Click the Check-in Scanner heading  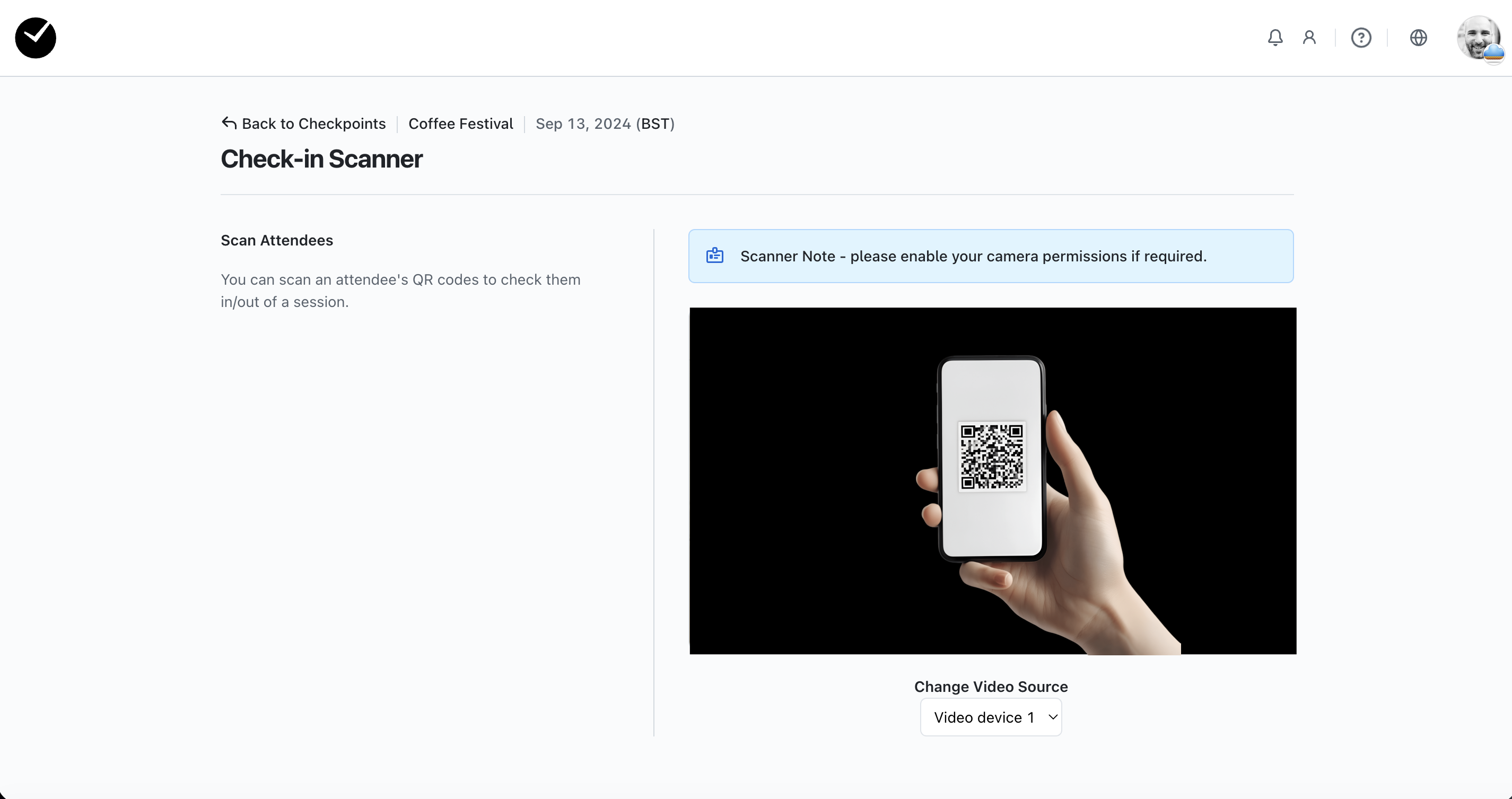(322, 159)
